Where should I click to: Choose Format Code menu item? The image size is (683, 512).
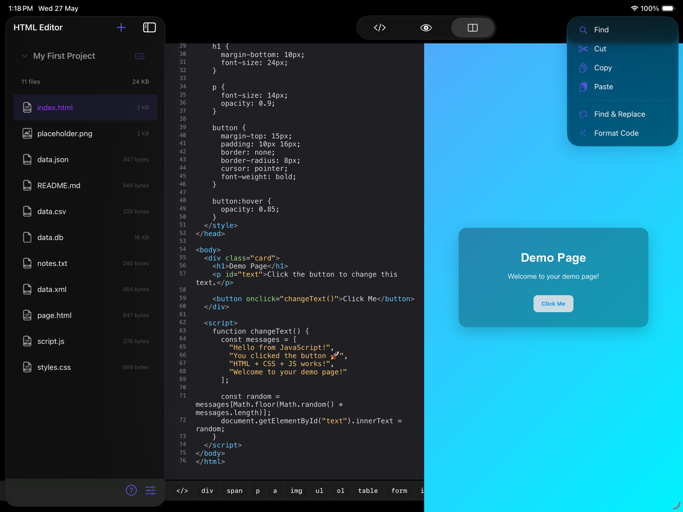coord(622,133)
